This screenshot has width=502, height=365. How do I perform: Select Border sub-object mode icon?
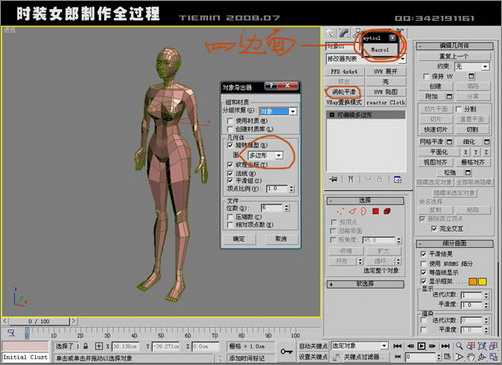364,211
